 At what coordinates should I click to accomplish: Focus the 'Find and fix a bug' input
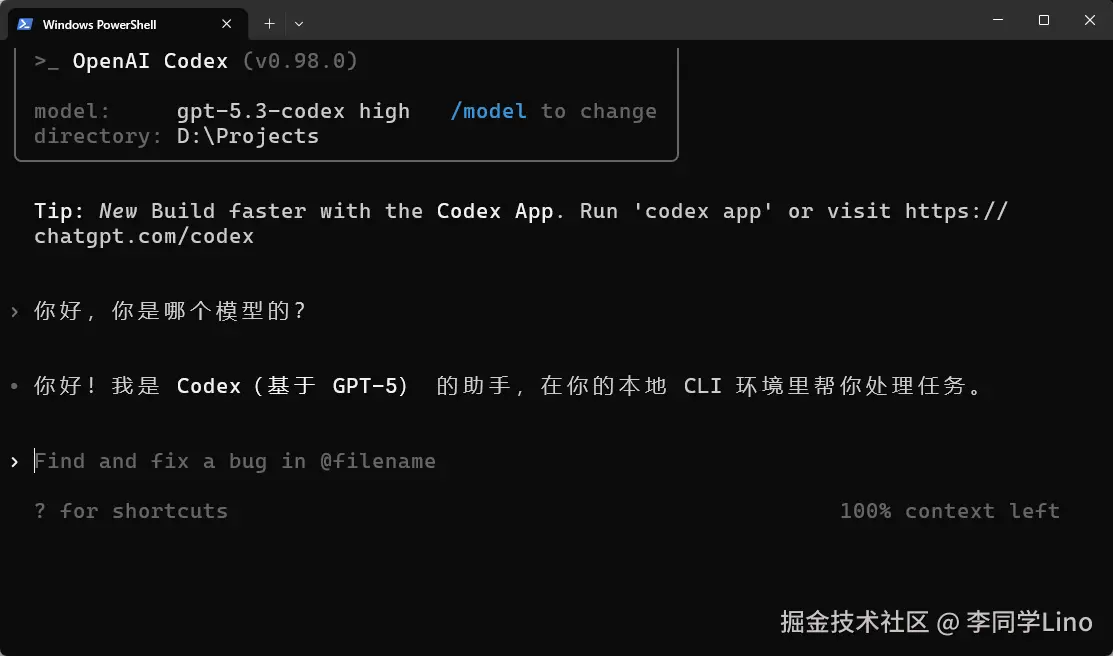235,461
